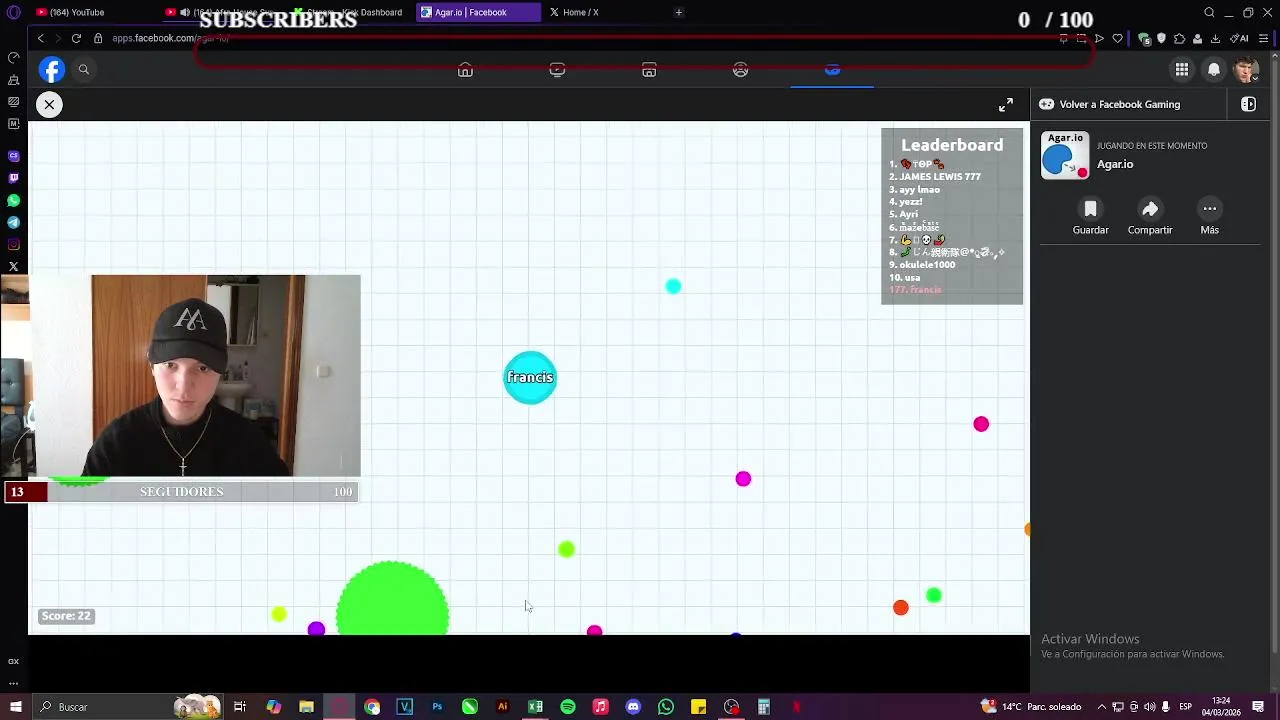The width and height of the screenshot is (1280, 720).
Task: Select the Facebook Gaming controller icon
Action: point(832,70)
